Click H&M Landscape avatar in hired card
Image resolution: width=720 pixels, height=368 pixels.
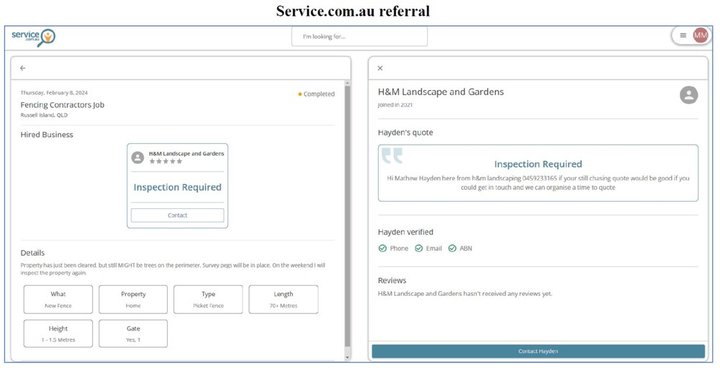point(138,158)
